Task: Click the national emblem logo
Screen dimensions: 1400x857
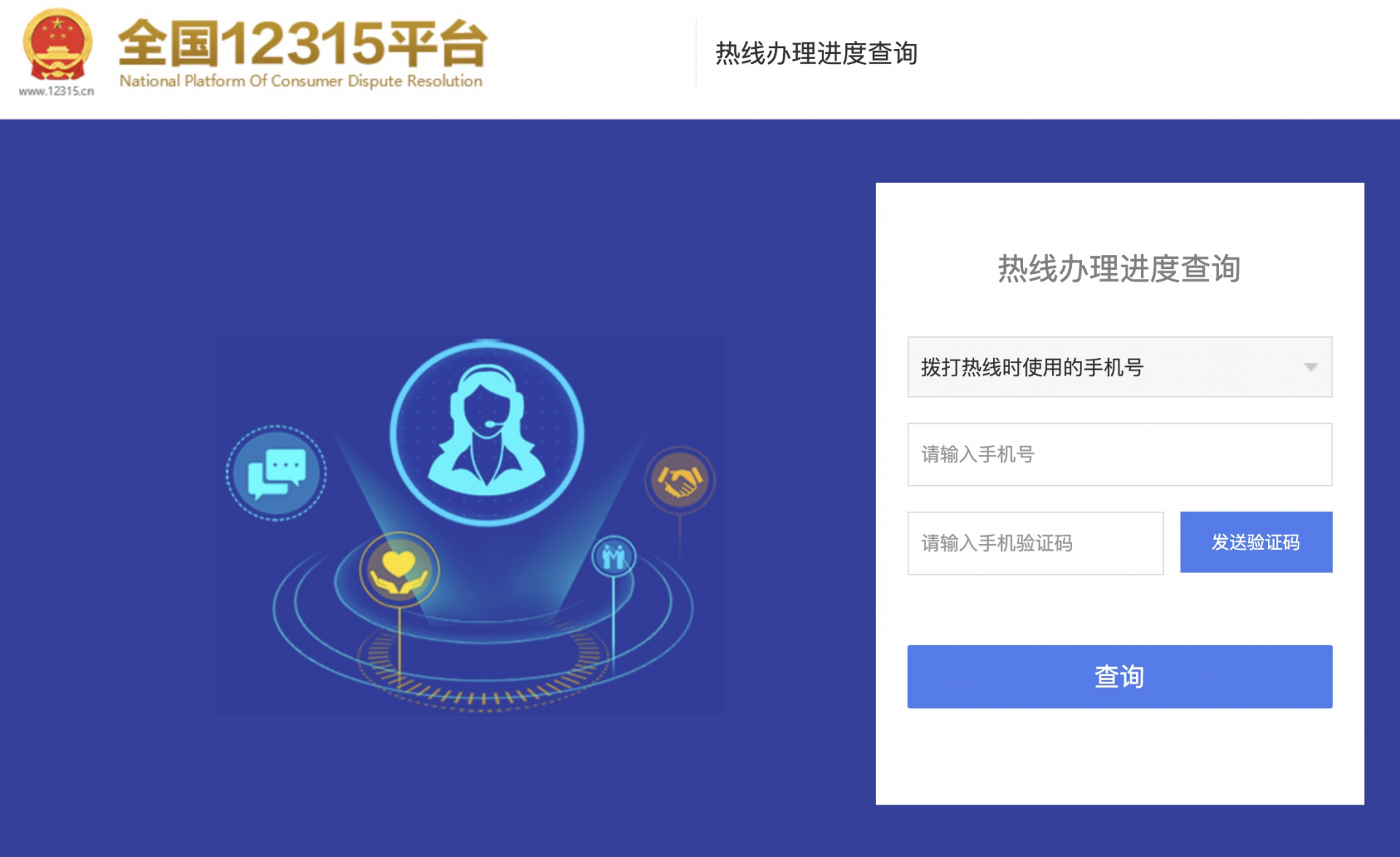Action: 58,45
